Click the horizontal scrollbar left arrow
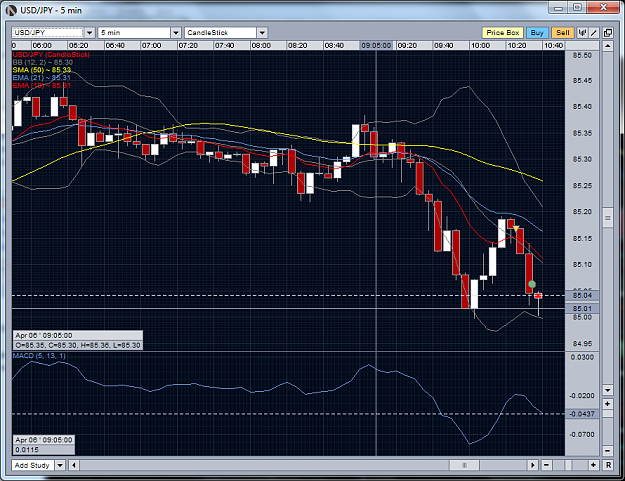Image resolution: width=625 pixels, height=481 pixels. 74,465
